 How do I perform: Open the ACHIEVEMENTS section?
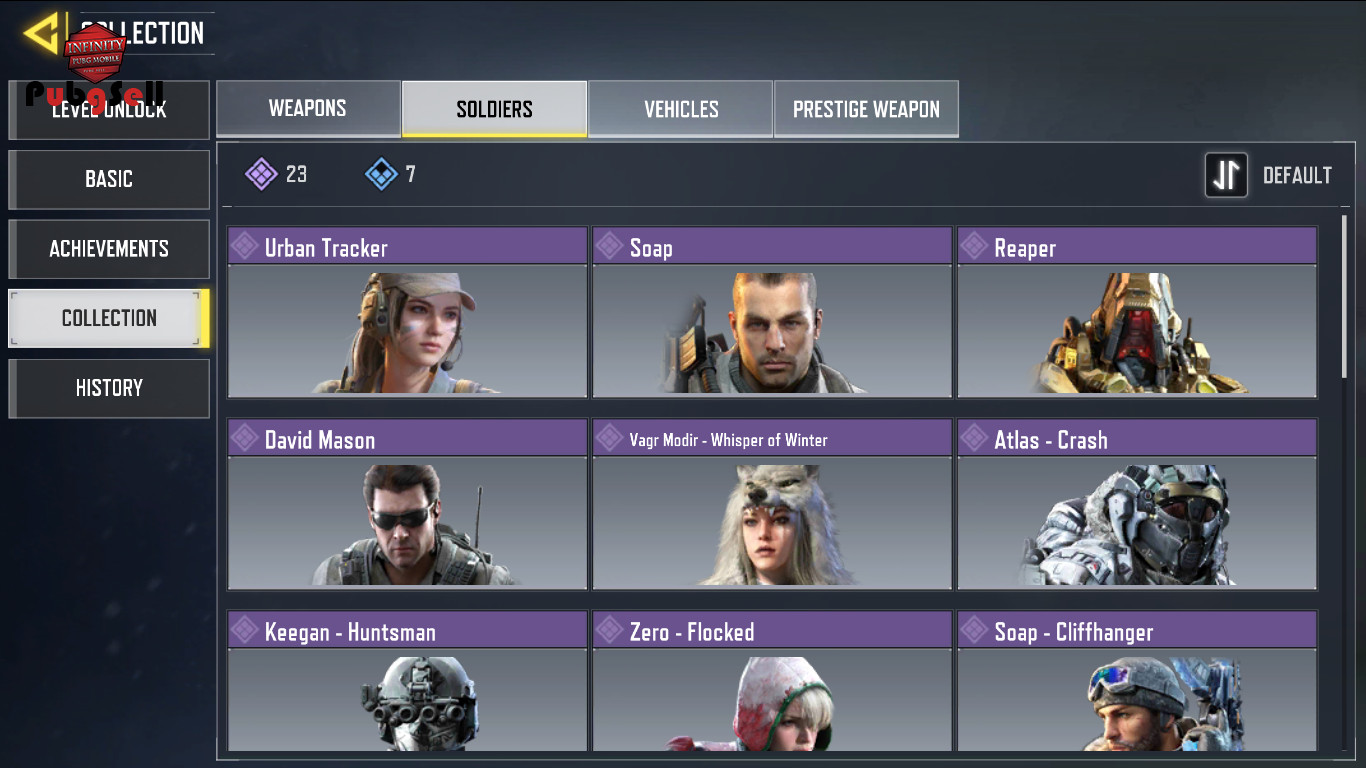[109, 249]
